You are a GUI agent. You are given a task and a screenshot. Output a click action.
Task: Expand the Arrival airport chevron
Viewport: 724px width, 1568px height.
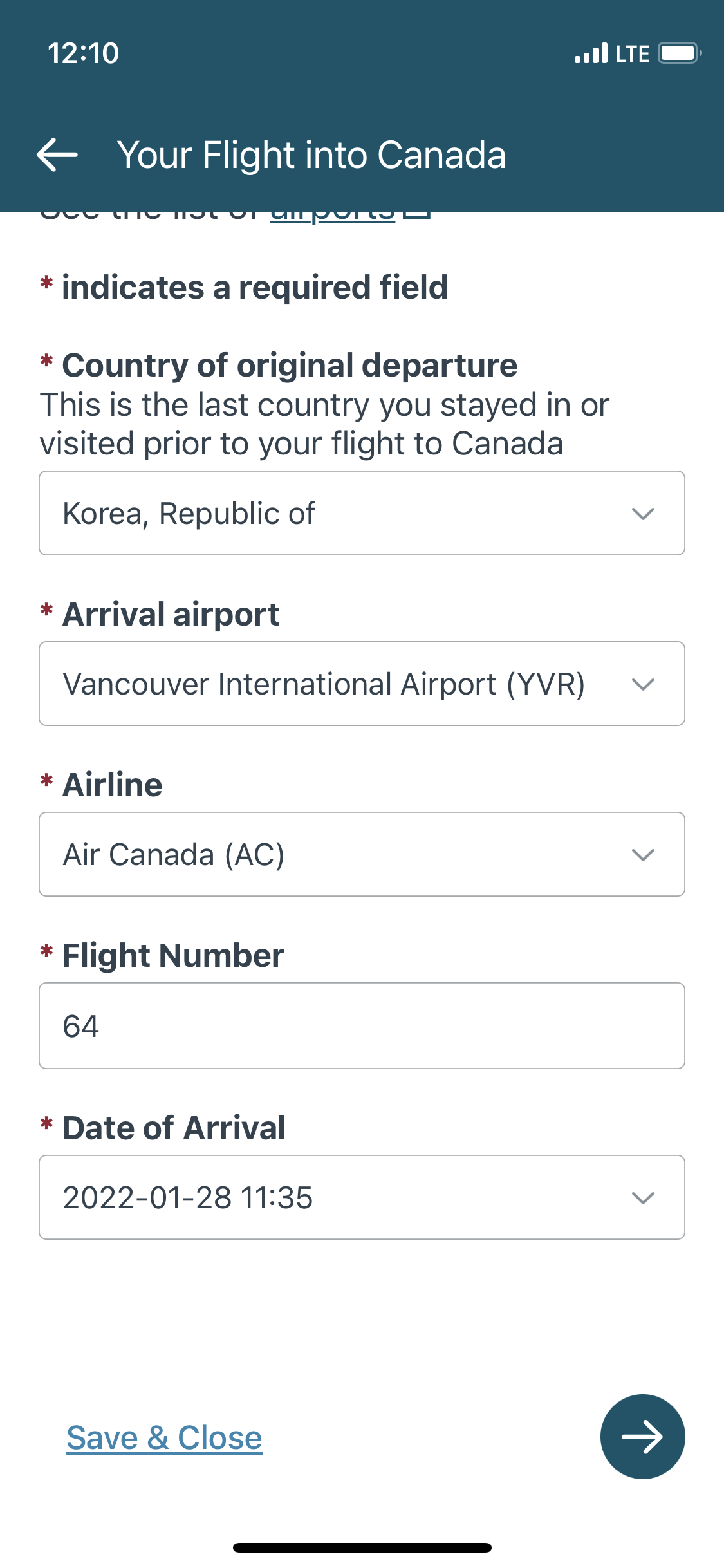point(643,684)
